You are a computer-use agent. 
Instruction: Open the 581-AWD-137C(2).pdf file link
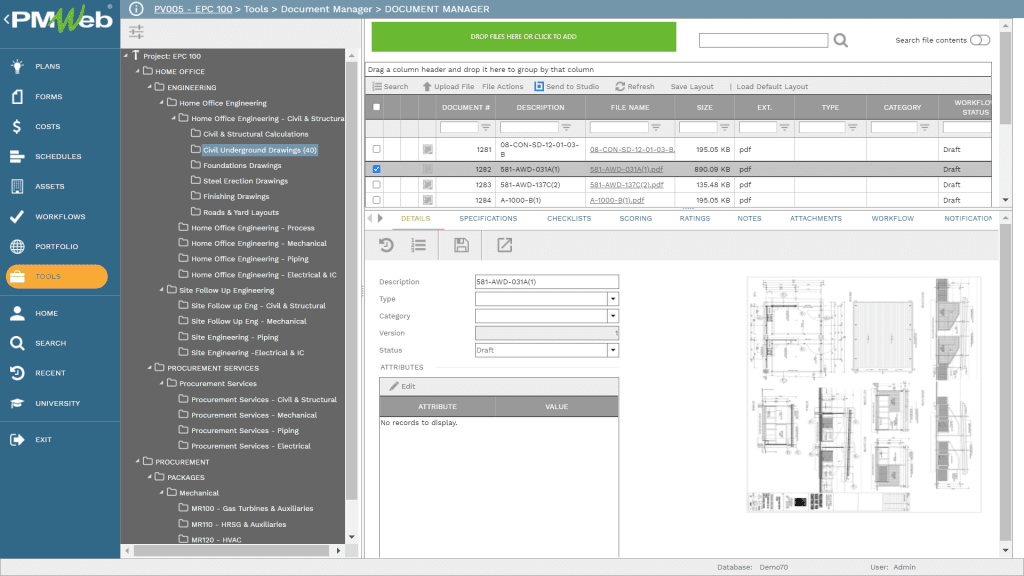pyautogui.click(x=626, y=185)
